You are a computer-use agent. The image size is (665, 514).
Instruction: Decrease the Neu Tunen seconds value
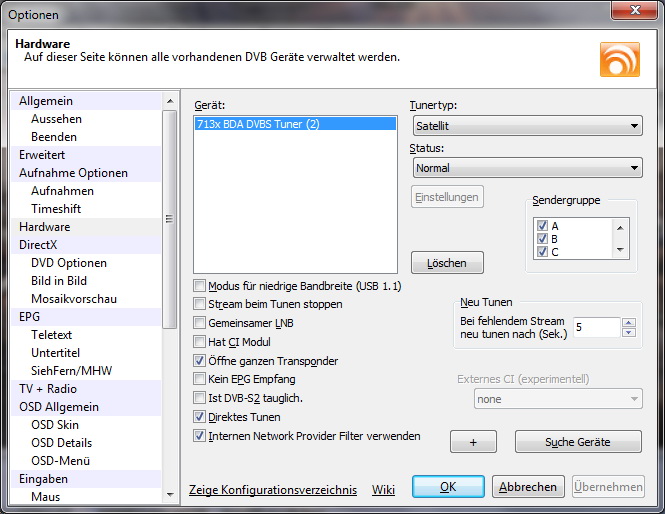(629, 332)
